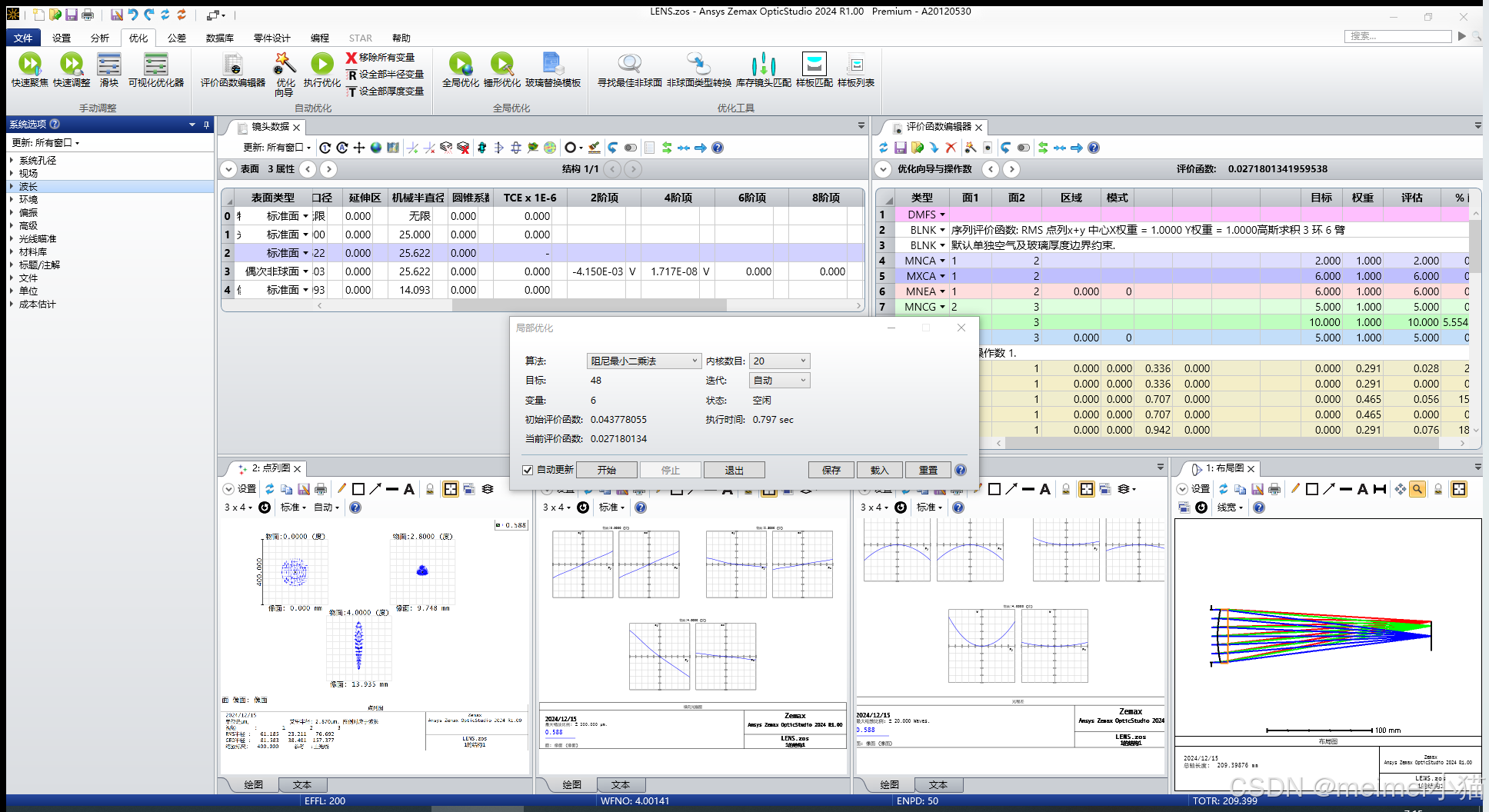Click the 快速调整 ribbon icon
The height and width of the screenshot is (812, 1489).
coord(72,69)
